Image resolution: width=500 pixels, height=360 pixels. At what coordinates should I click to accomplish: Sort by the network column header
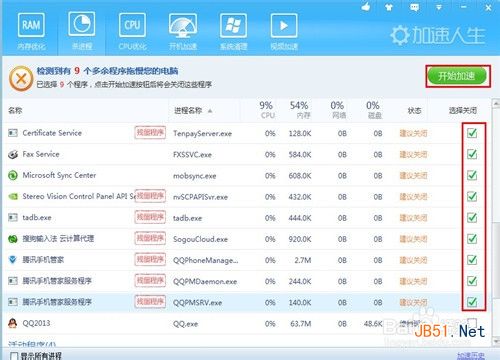click(338, 110)
